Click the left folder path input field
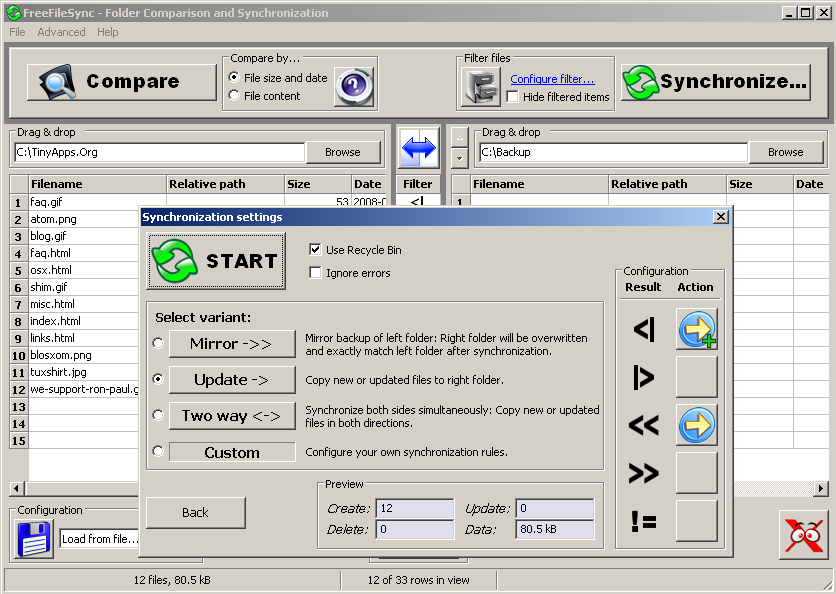Screen dimensions: 836x594 (x=159, y=153)
